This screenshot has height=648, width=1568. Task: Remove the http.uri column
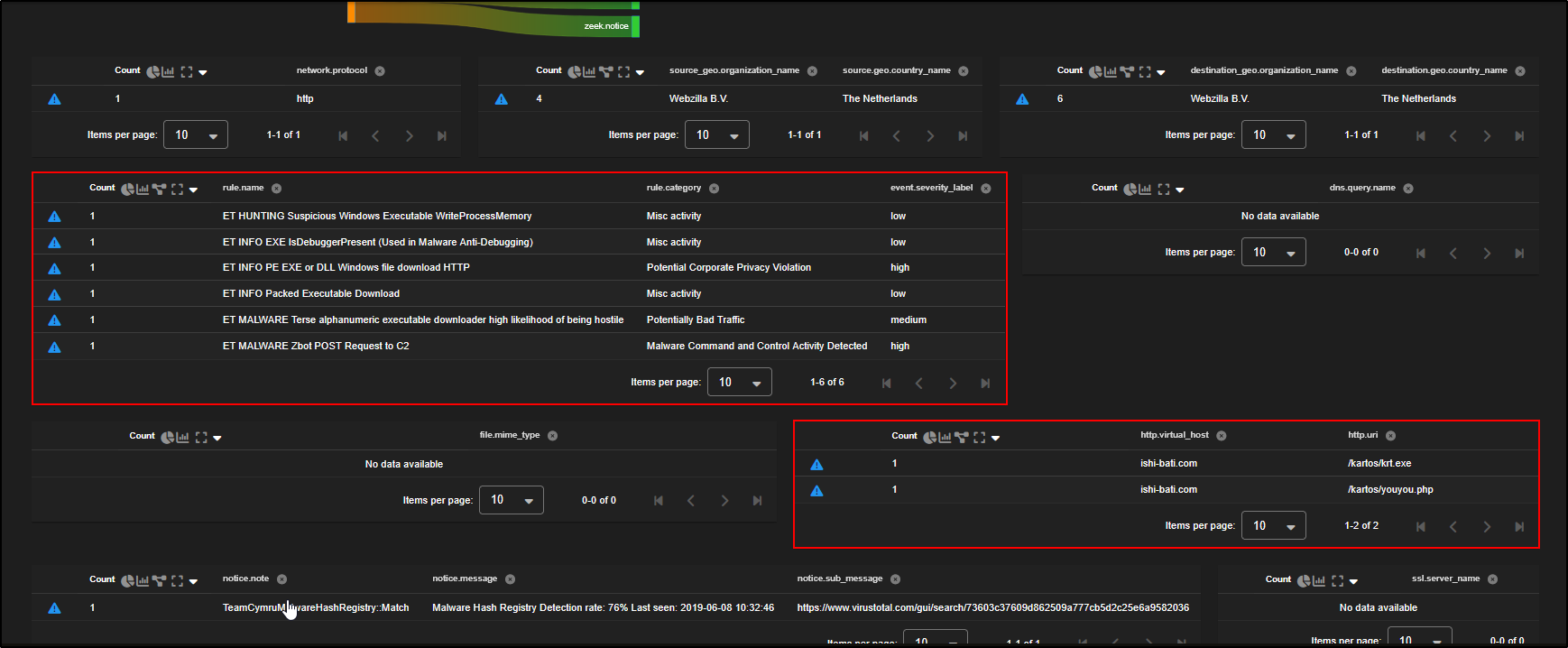(x=1390, y=436)
